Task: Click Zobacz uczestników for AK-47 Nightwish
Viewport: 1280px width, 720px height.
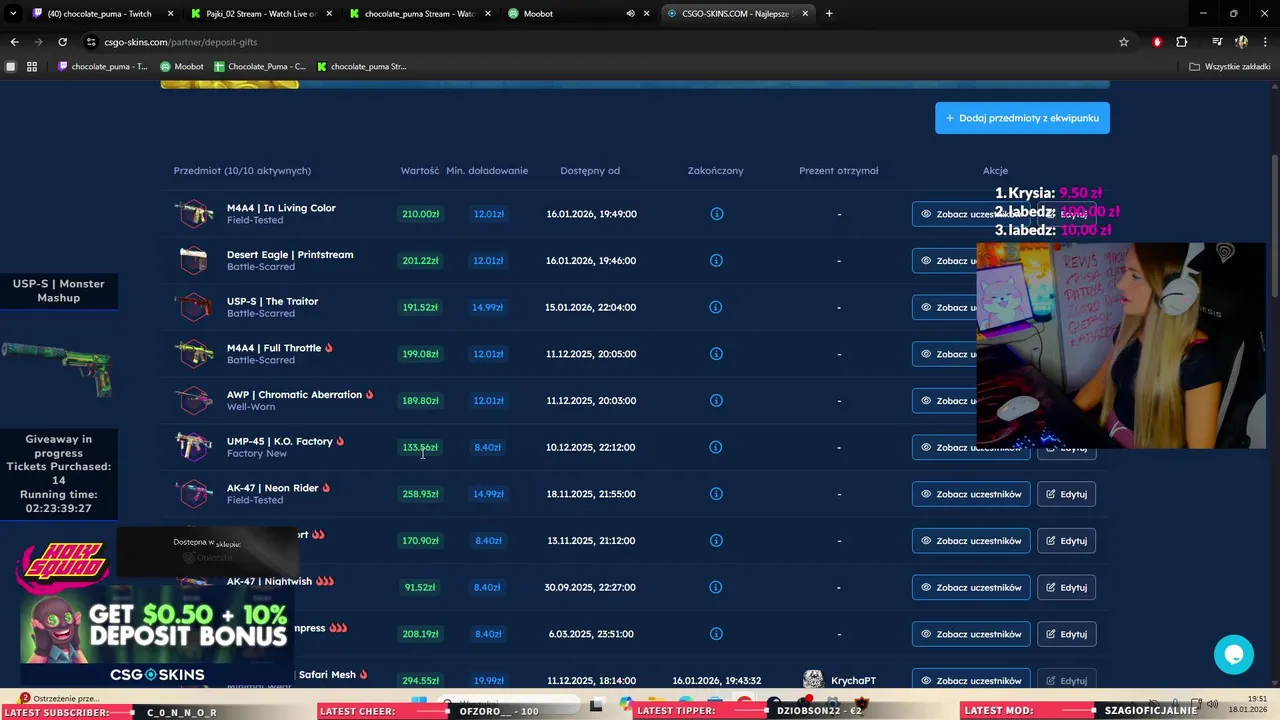Action: pyautogui.click(x=971, y=587)
